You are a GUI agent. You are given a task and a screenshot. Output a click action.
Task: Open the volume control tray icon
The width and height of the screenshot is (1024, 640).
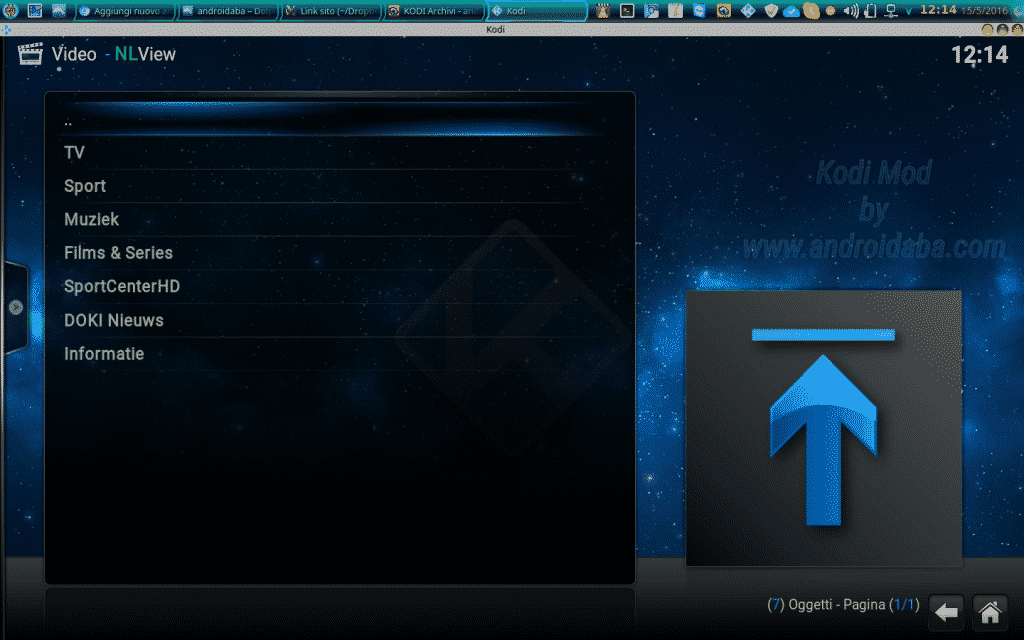click(850, 10)
